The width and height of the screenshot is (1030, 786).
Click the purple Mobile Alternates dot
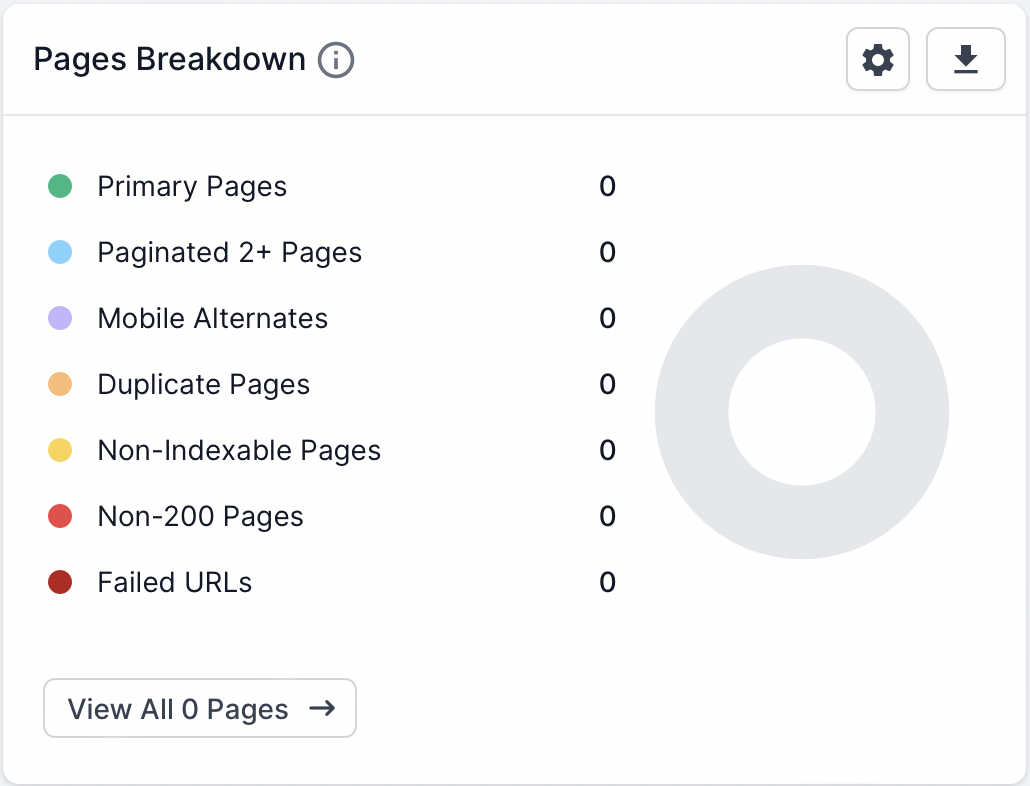click(x=60, y=318)
